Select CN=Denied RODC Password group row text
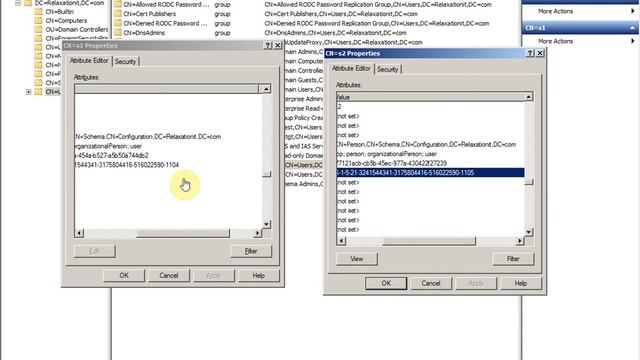 tap(165, 23)
